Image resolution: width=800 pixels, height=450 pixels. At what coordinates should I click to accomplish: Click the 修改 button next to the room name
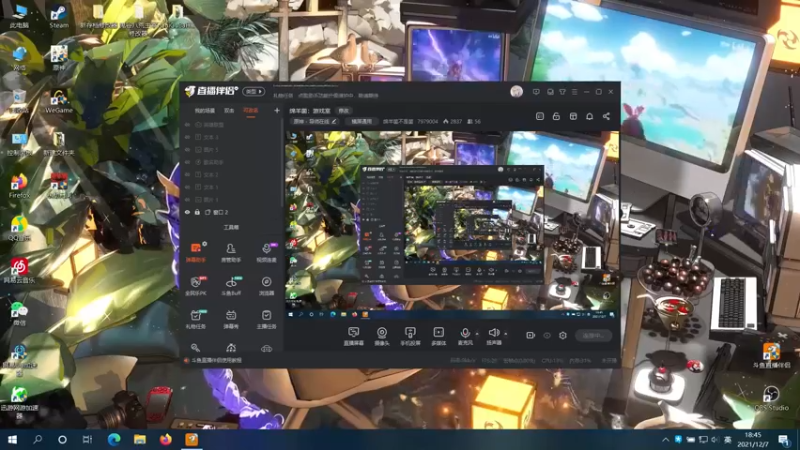tap(344, 111)
